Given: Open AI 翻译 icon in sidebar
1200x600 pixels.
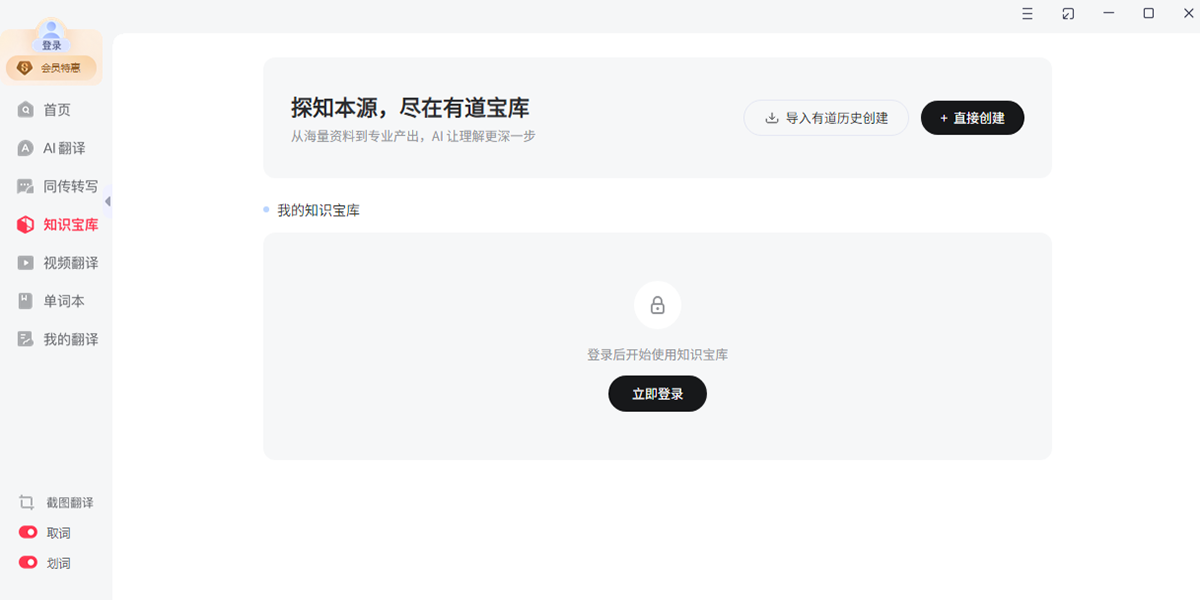Looking at the screenshot, I should [26, 148].
